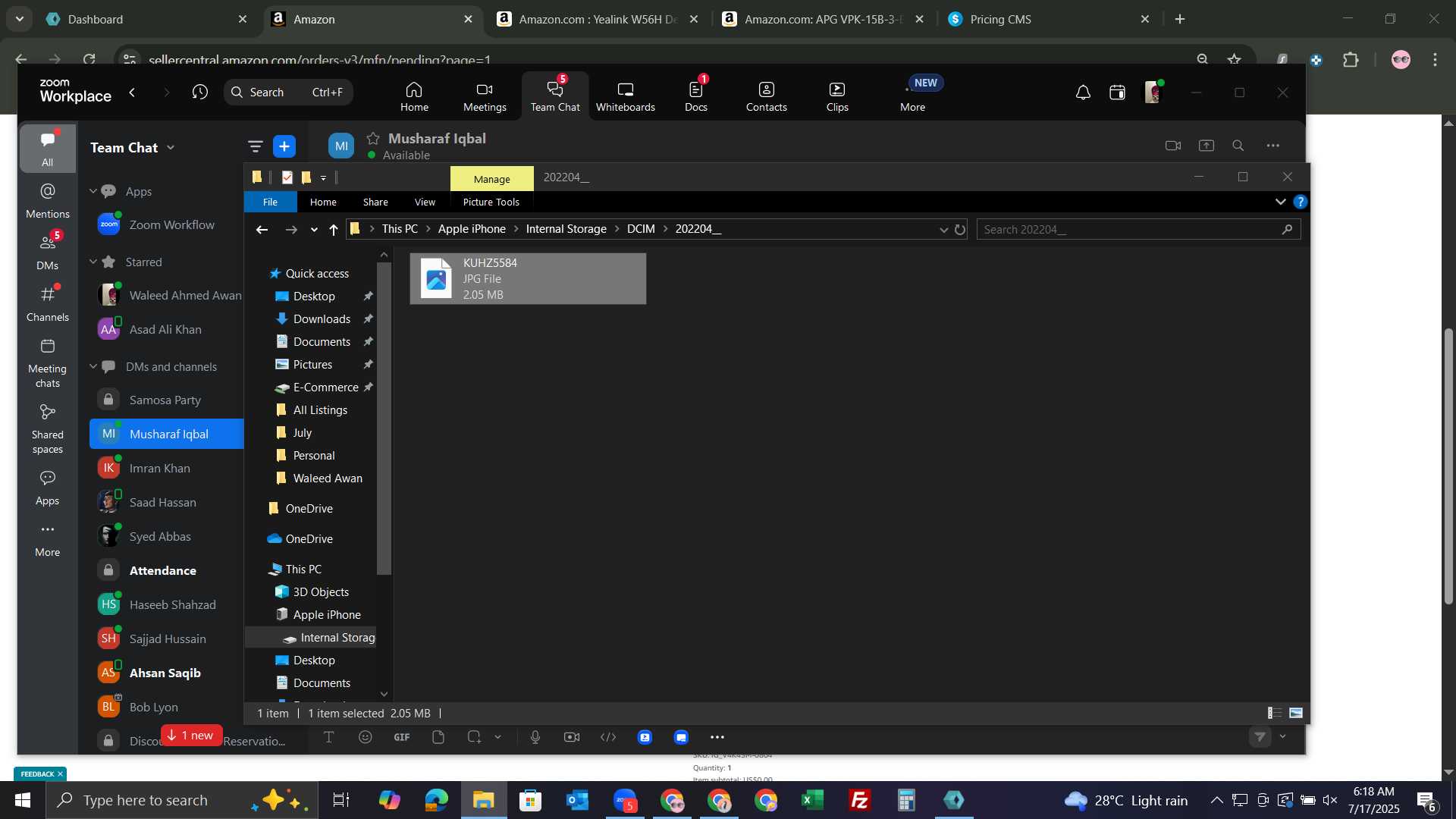Filter Team Chat list
This screenshot has height=819, width=1456.
(x=255, y=146)
